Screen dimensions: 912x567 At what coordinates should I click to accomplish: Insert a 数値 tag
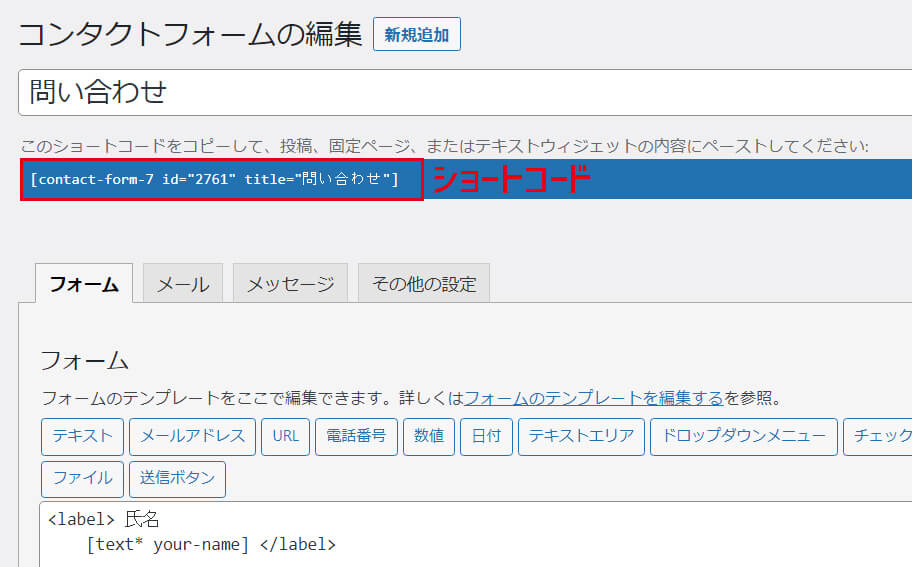coord(429,436)
